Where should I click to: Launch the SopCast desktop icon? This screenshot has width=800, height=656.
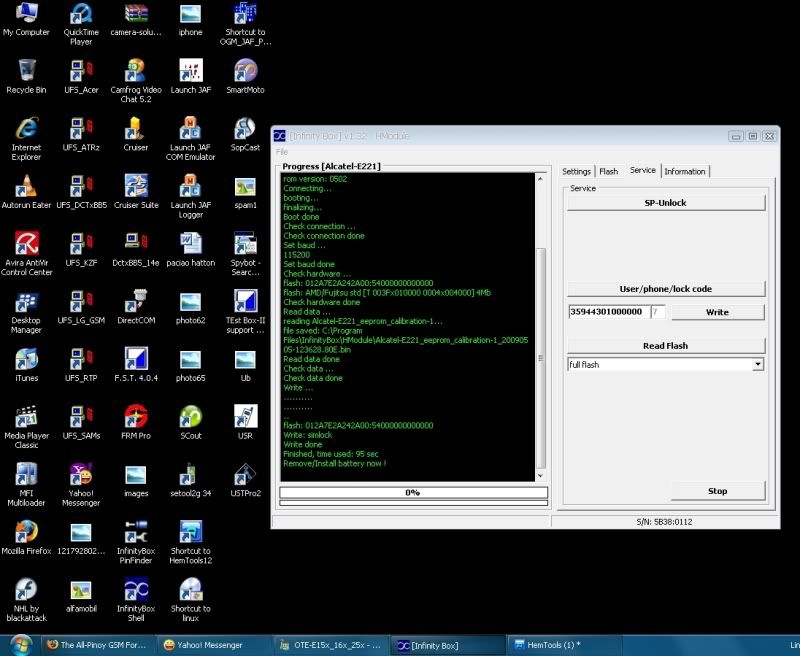[x=244, y=129]
